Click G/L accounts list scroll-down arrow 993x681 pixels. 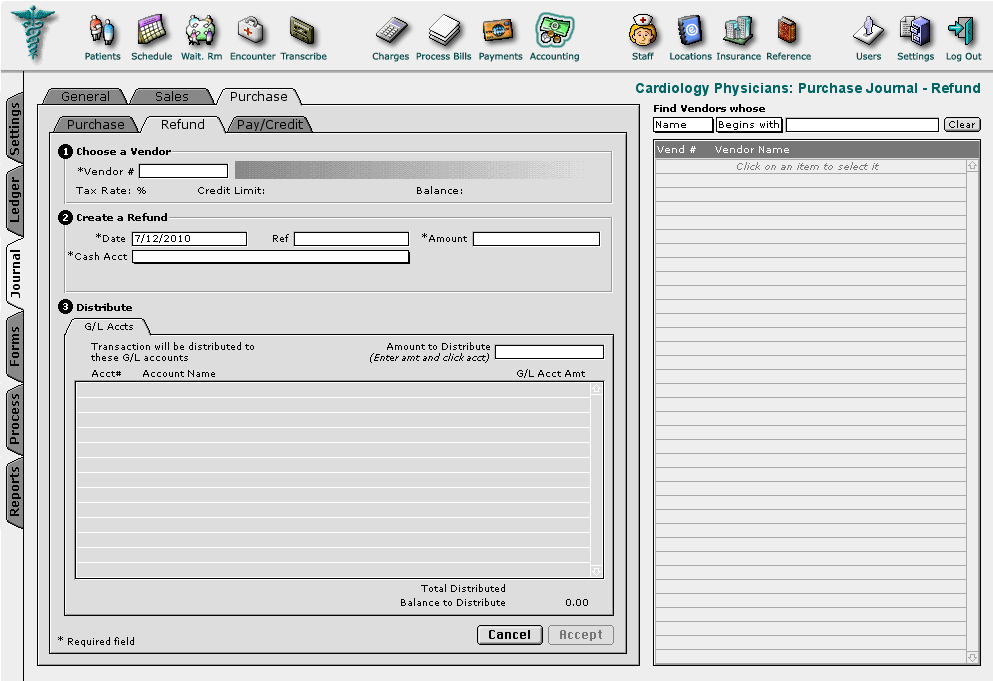[596, 571]
